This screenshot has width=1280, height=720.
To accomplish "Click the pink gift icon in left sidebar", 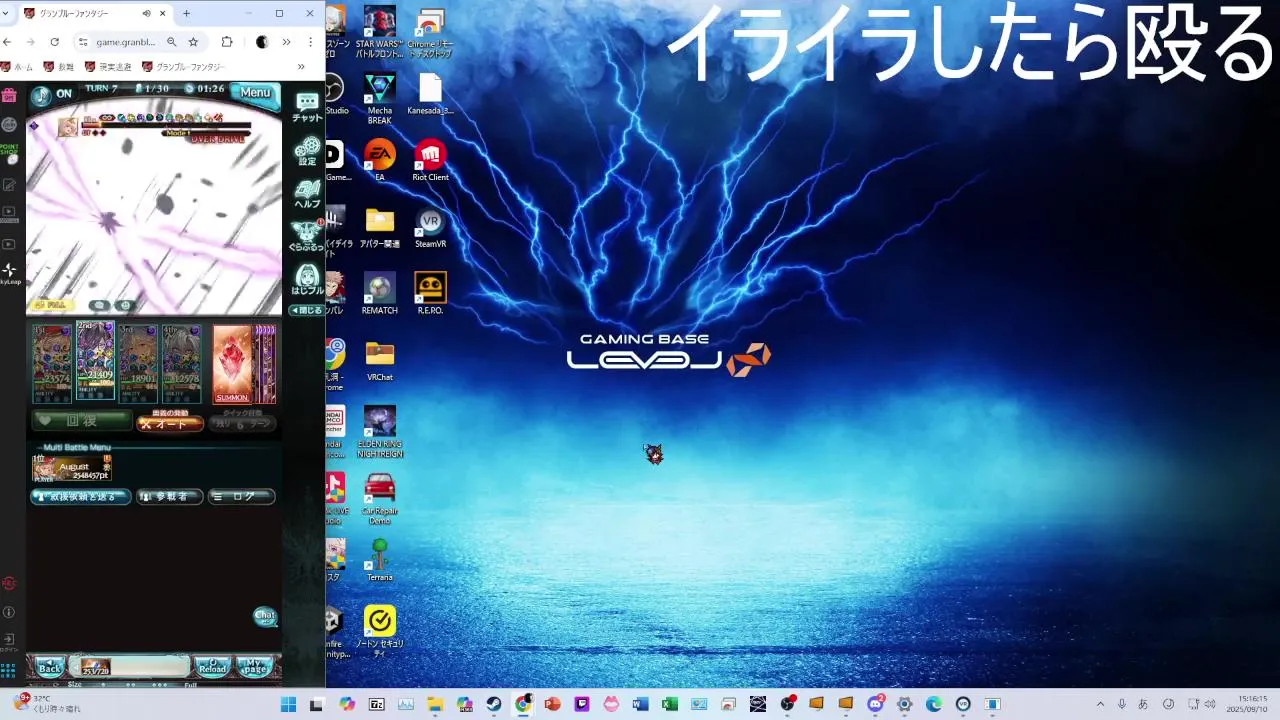I will pos(9,96).
